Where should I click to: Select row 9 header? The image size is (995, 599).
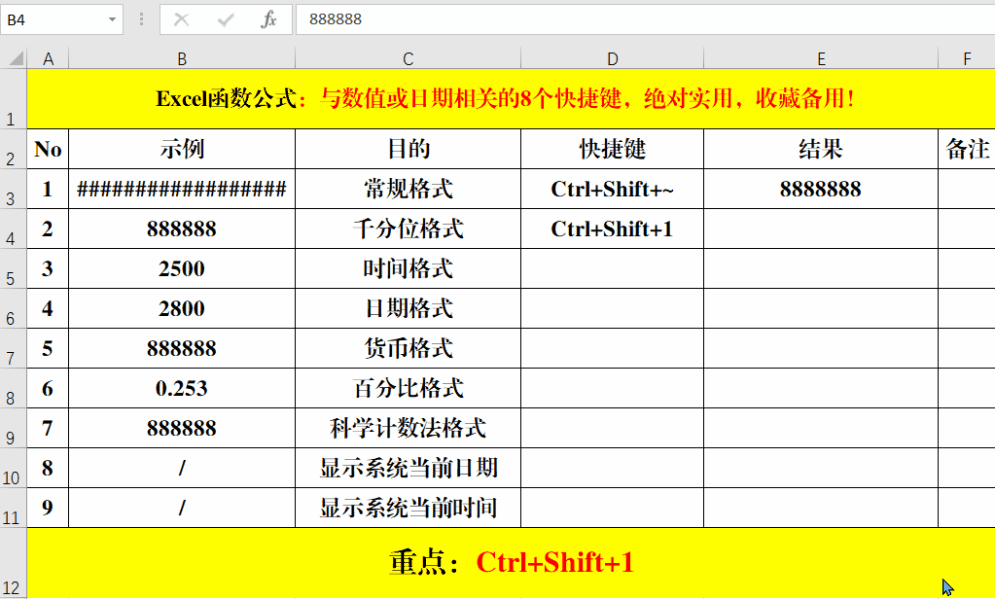coord(13,429)
